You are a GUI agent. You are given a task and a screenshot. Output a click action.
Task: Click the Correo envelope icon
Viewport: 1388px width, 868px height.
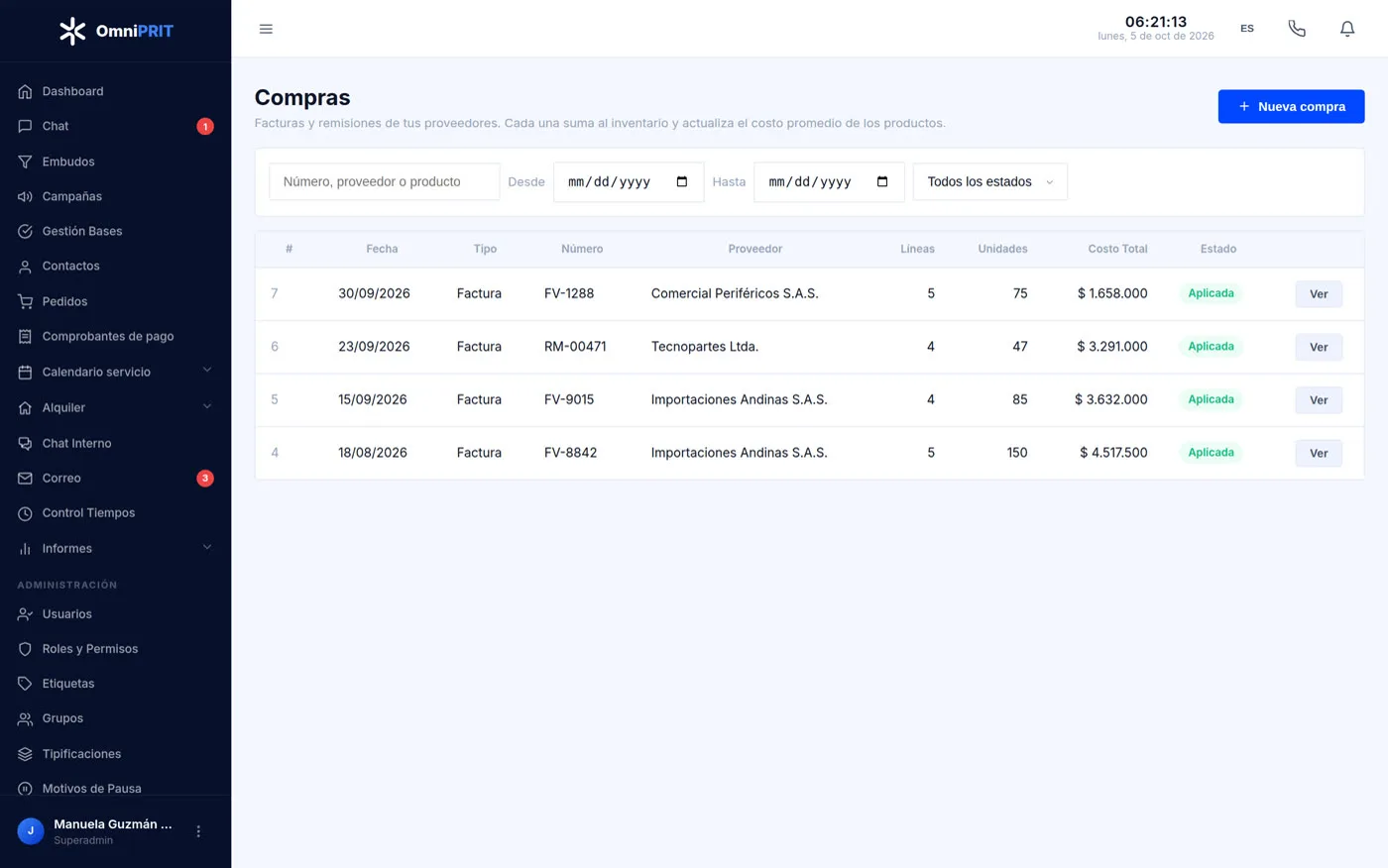point(26,478)
